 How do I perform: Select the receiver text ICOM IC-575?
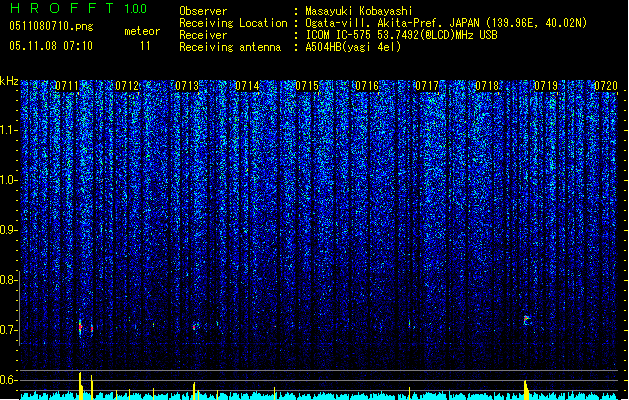pos(339,35)
